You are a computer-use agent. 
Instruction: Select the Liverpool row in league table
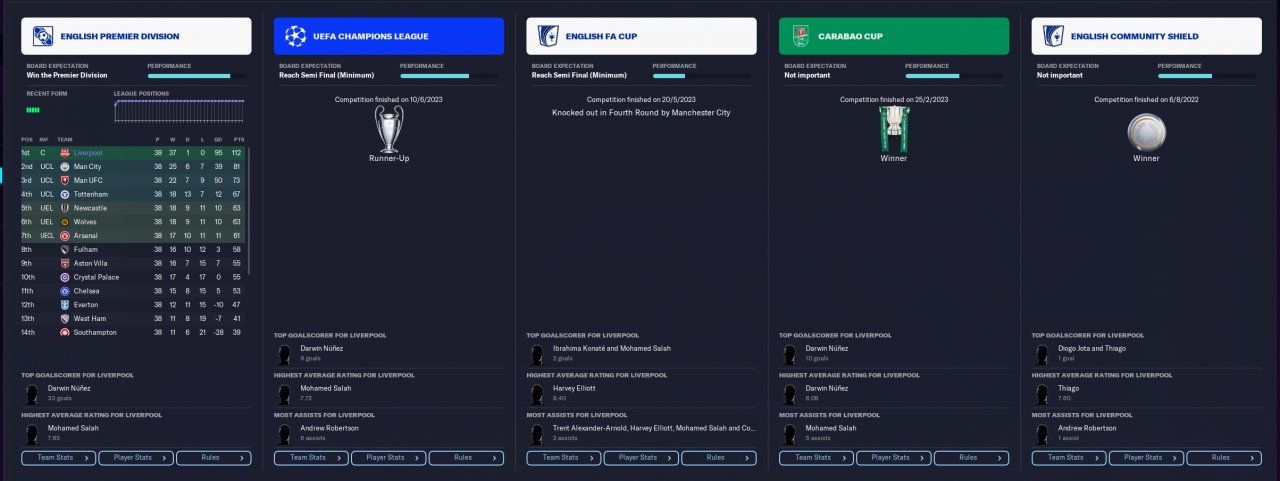pyautogui.click(x=133, y=153)
